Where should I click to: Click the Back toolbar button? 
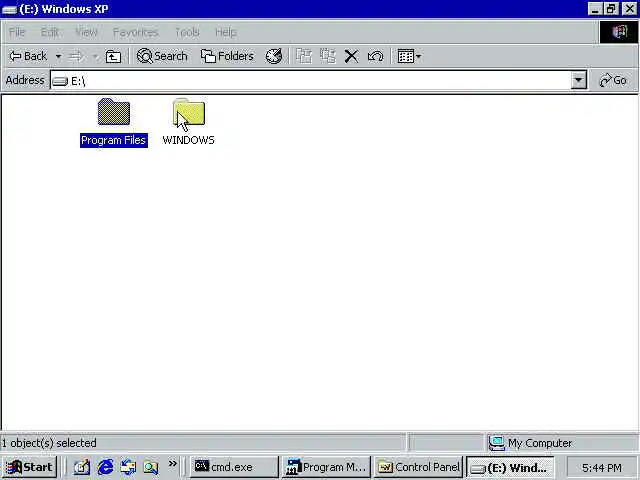tap(28, 56)
